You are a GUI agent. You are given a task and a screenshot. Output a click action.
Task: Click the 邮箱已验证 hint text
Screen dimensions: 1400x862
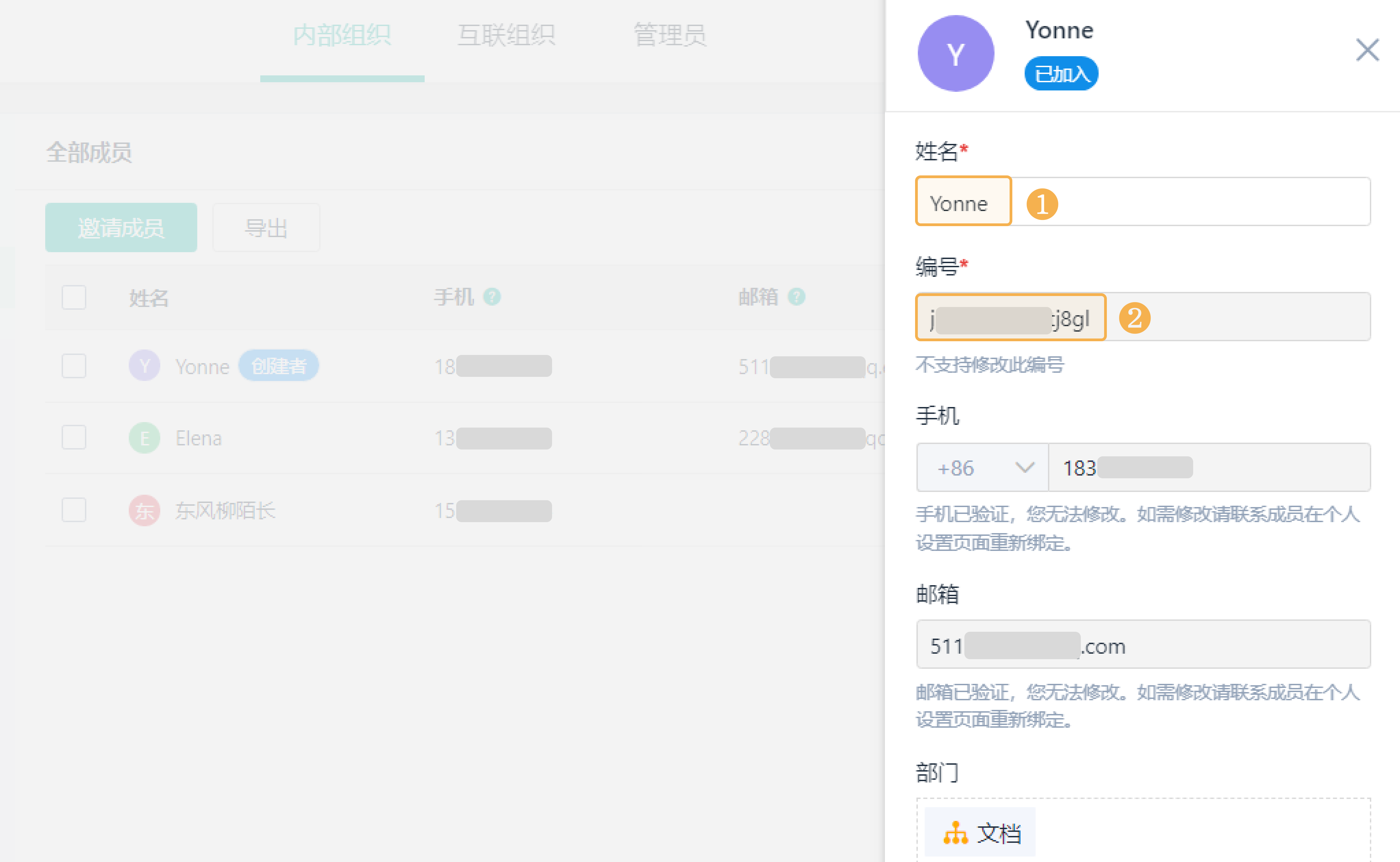[x=1137, y=706]
